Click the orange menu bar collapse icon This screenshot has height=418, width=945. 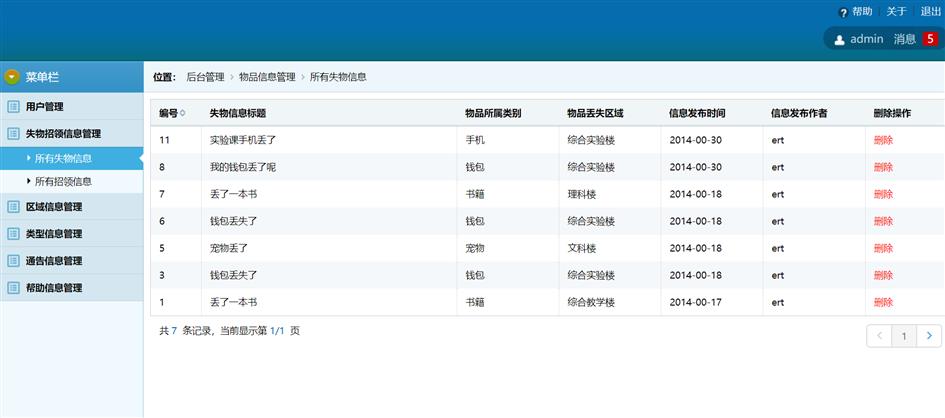click(x=12, y=77)
